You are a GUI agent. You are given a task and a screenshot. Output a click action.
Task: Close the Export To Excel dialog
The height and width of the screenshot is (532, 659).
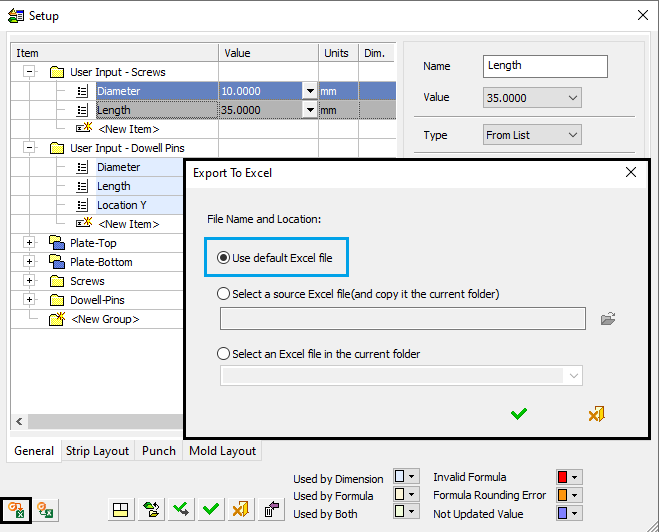pyautogui.click(x=630, y=172)
